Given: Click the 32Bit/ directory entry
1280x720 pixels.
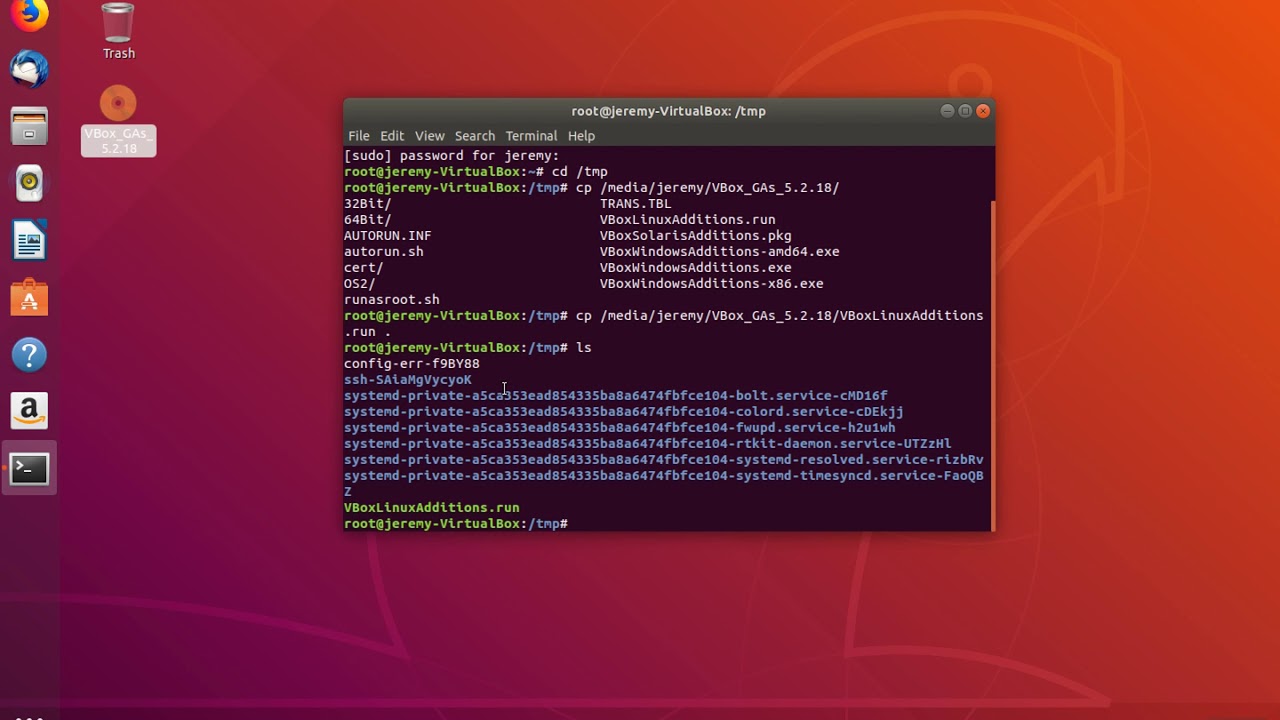Looking at the screenshot, I should pos(368,204).
